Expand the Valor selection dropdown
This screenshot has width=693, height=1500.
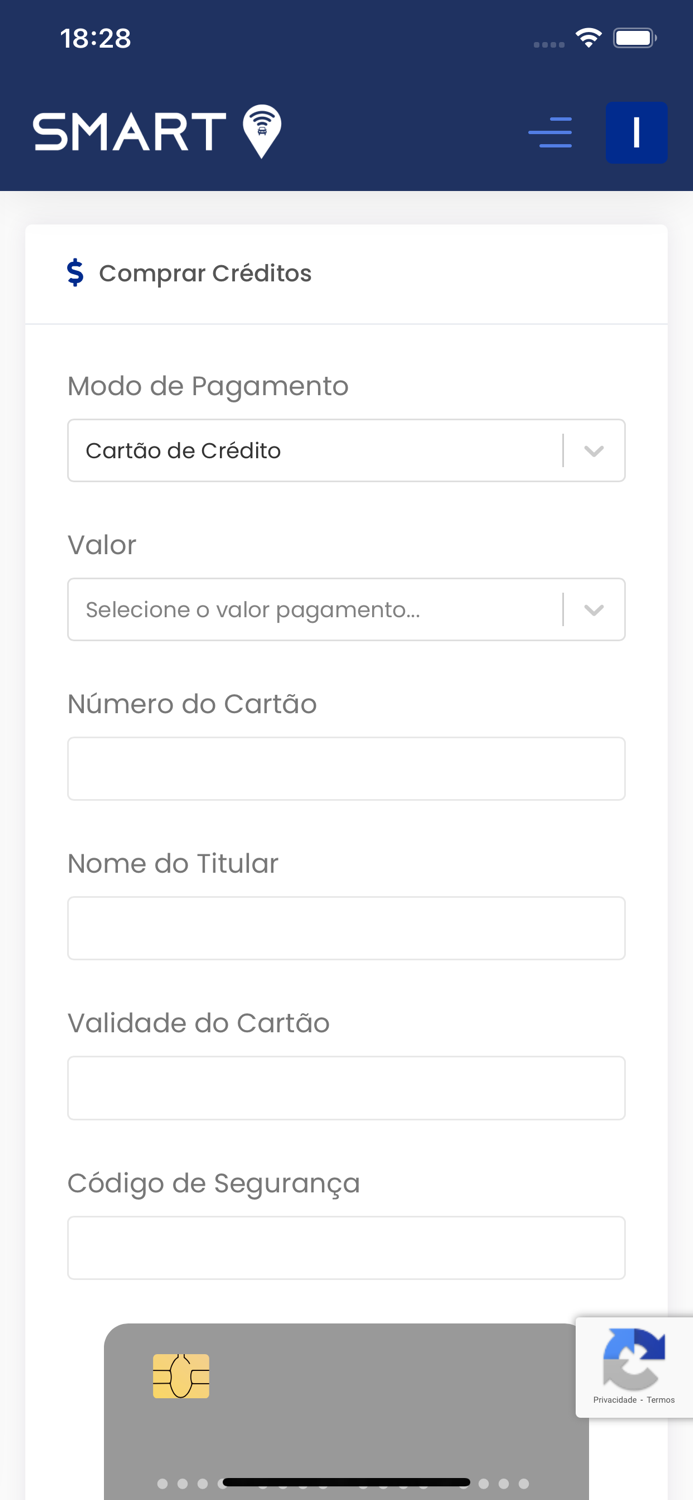tap(346, 609)
